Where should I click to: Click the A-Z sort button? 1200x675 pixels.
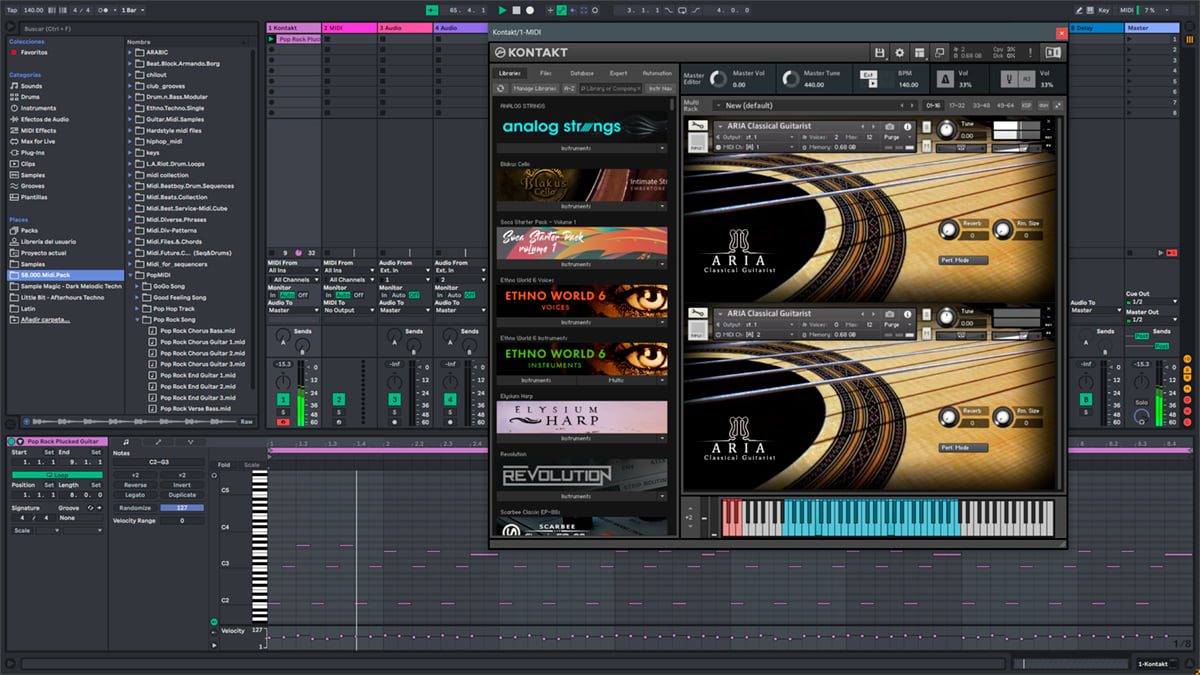[569, 88]
